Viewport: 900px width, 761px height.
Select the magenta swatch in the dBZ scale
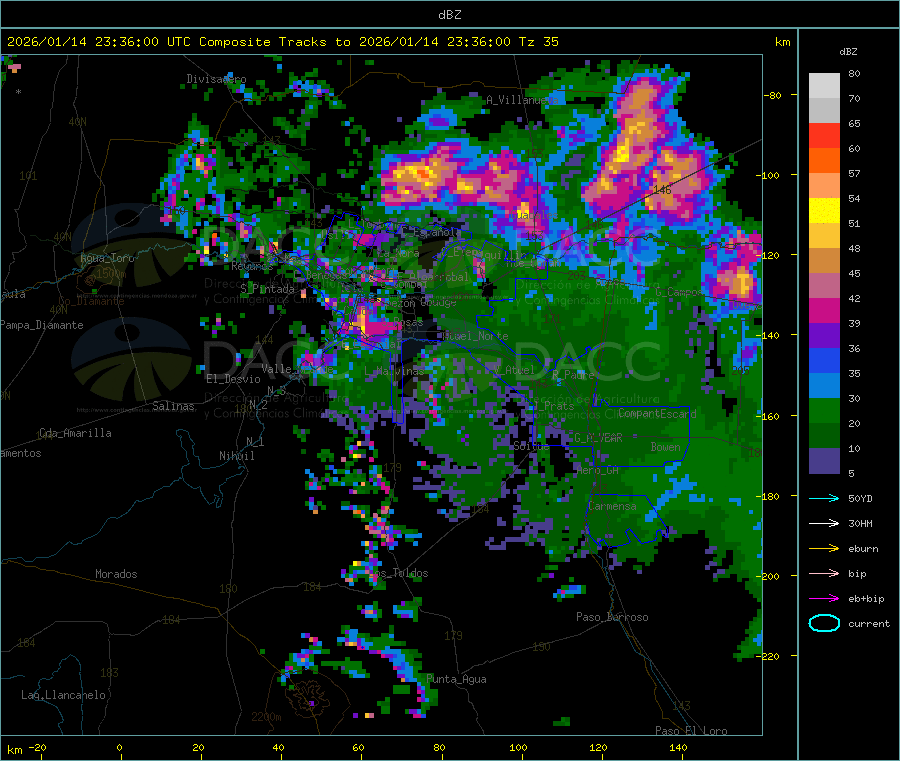point(824,310)
